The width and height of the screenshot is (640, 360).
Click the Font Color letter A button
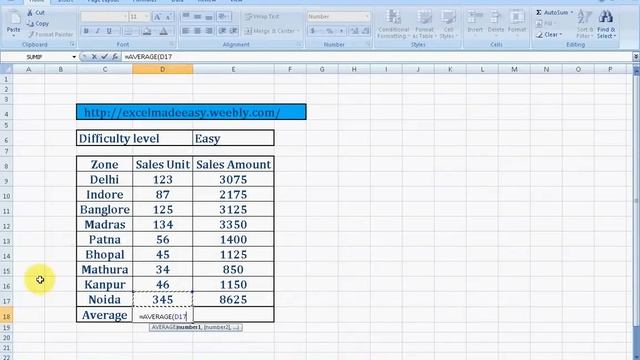tap(164, 31)
